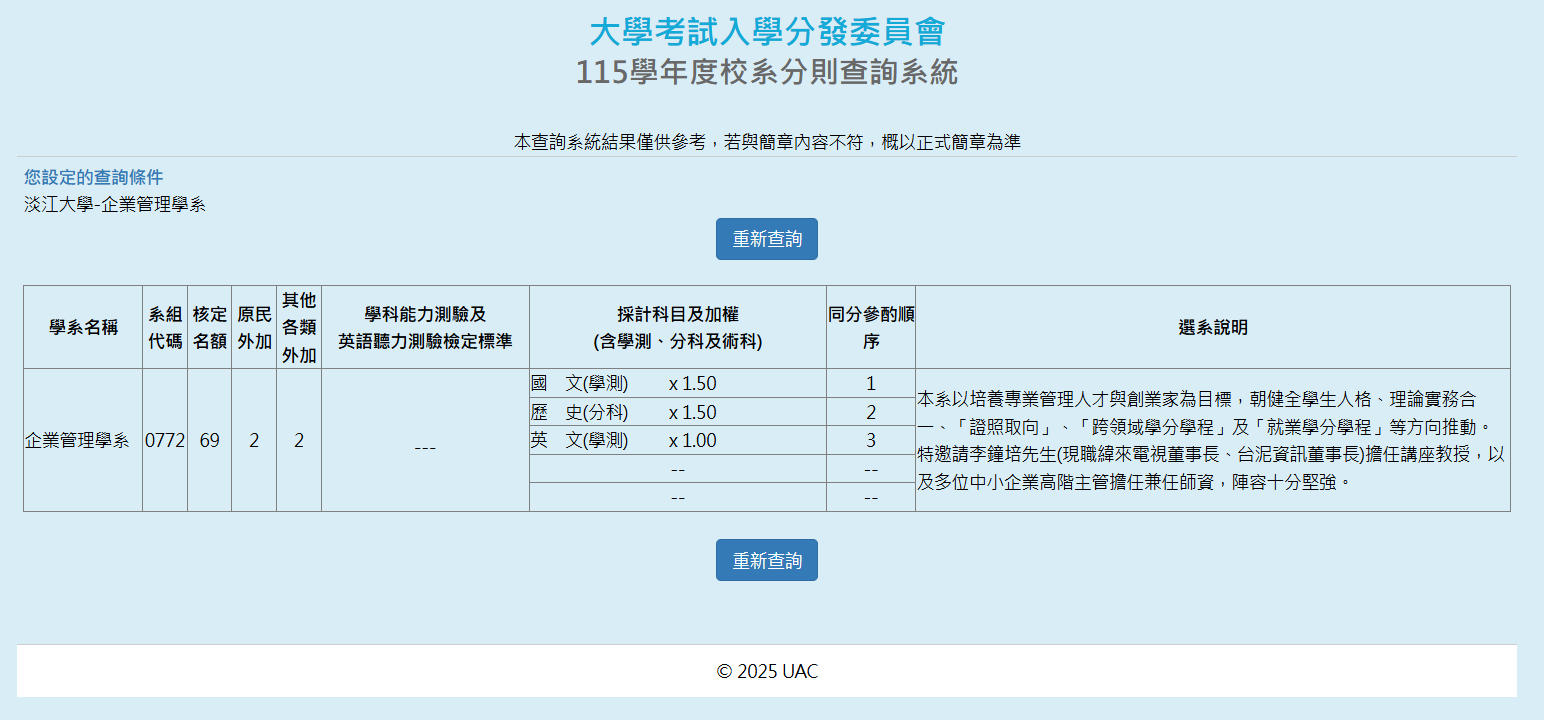1544x720 pixels.
Task: Click the 淡江大學-企業管理學系 query condition text
Action: (115, 205)
